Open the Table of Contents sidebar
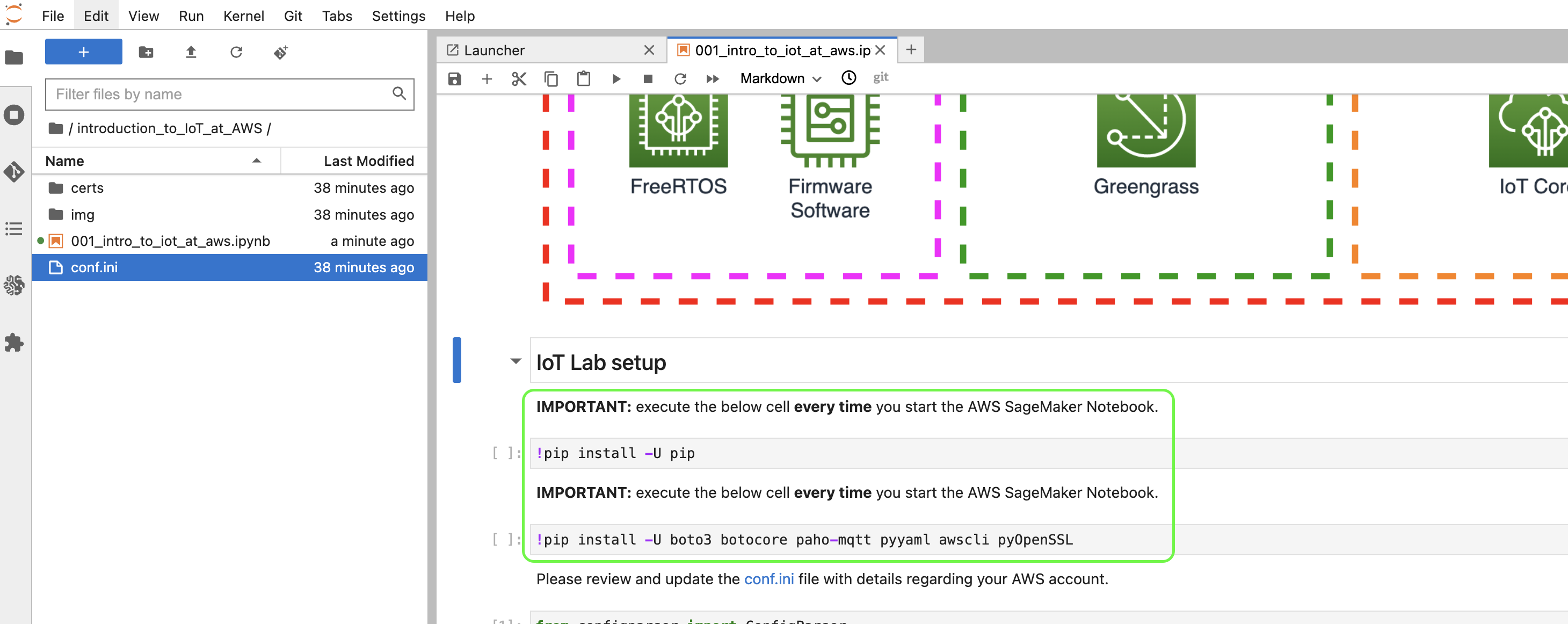This screenshot has height=624, width=1568. pos(14,229)
